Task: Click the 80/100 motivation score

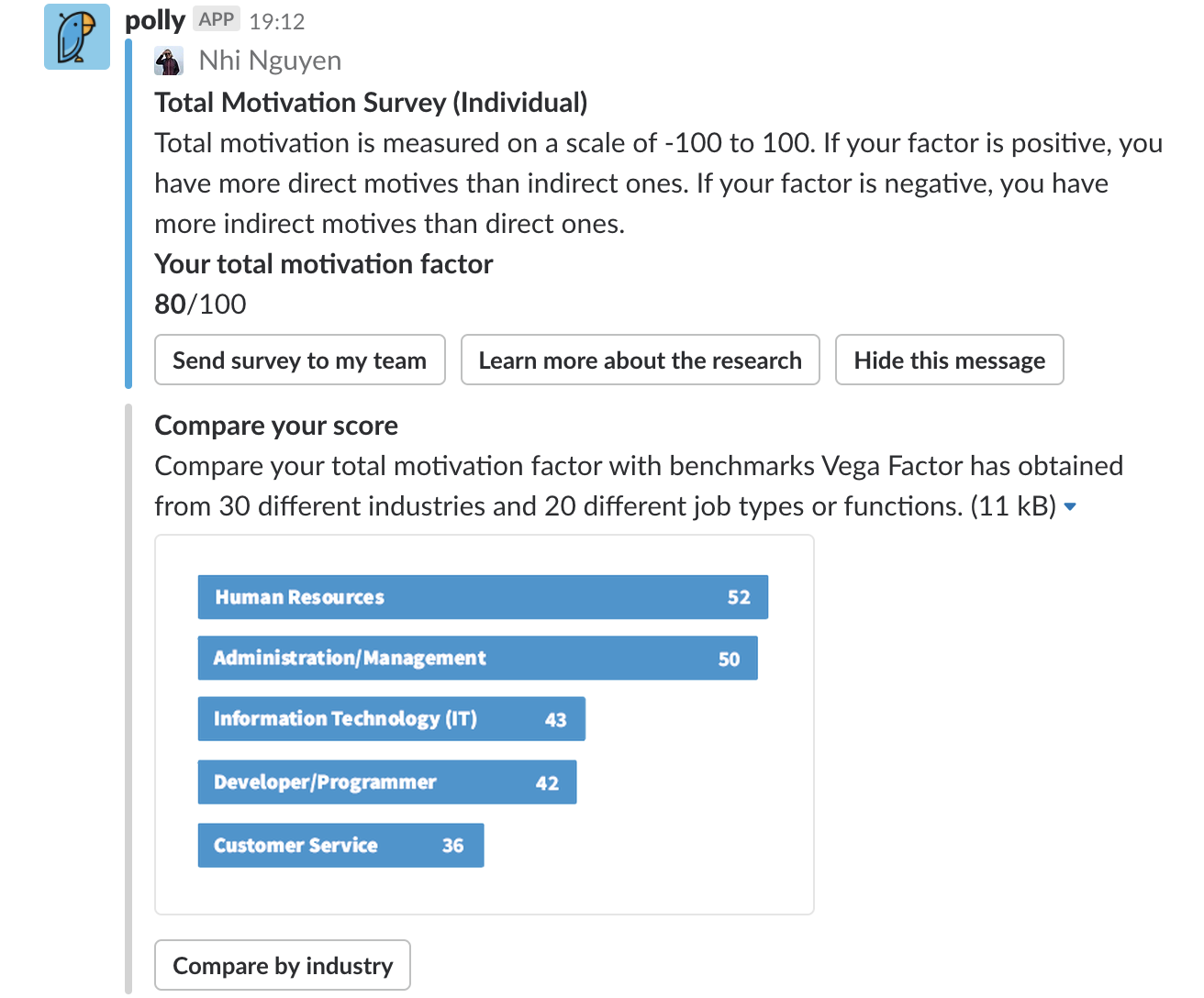Action: click(x=200, y=304)
